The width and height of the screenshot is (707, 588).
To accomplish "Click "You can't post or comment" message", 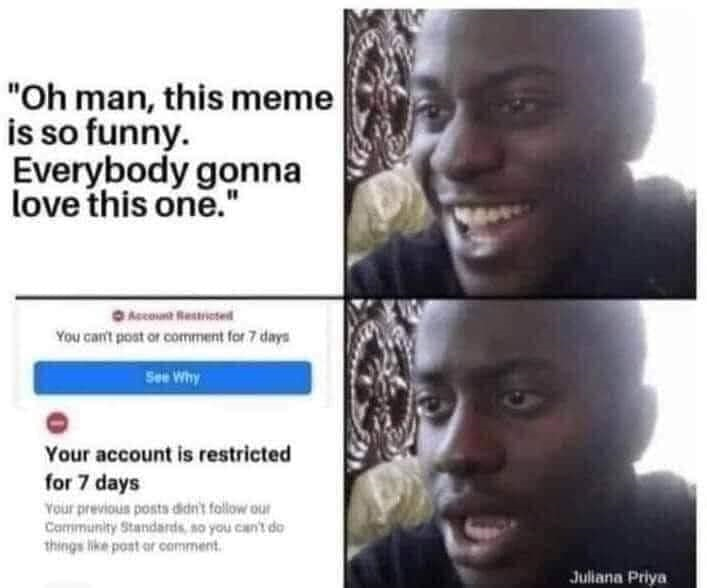I will pos(172,336).
